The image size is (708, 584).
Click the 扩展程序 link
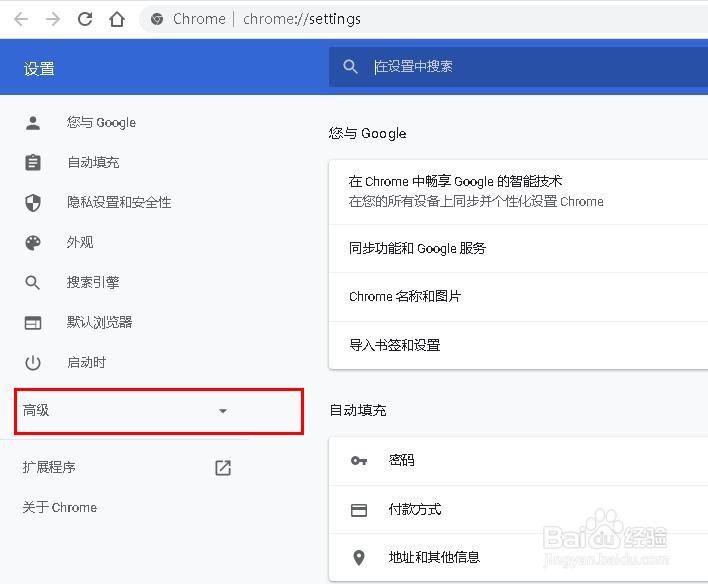pyautogui.click(x=49, y=467)
